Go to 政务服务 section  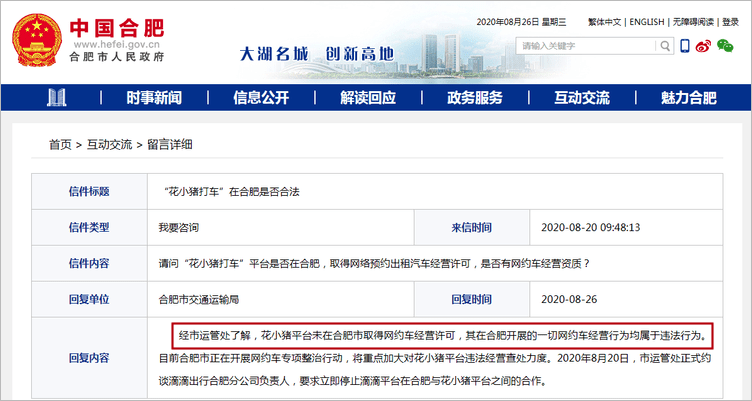(x=475, y=97)
